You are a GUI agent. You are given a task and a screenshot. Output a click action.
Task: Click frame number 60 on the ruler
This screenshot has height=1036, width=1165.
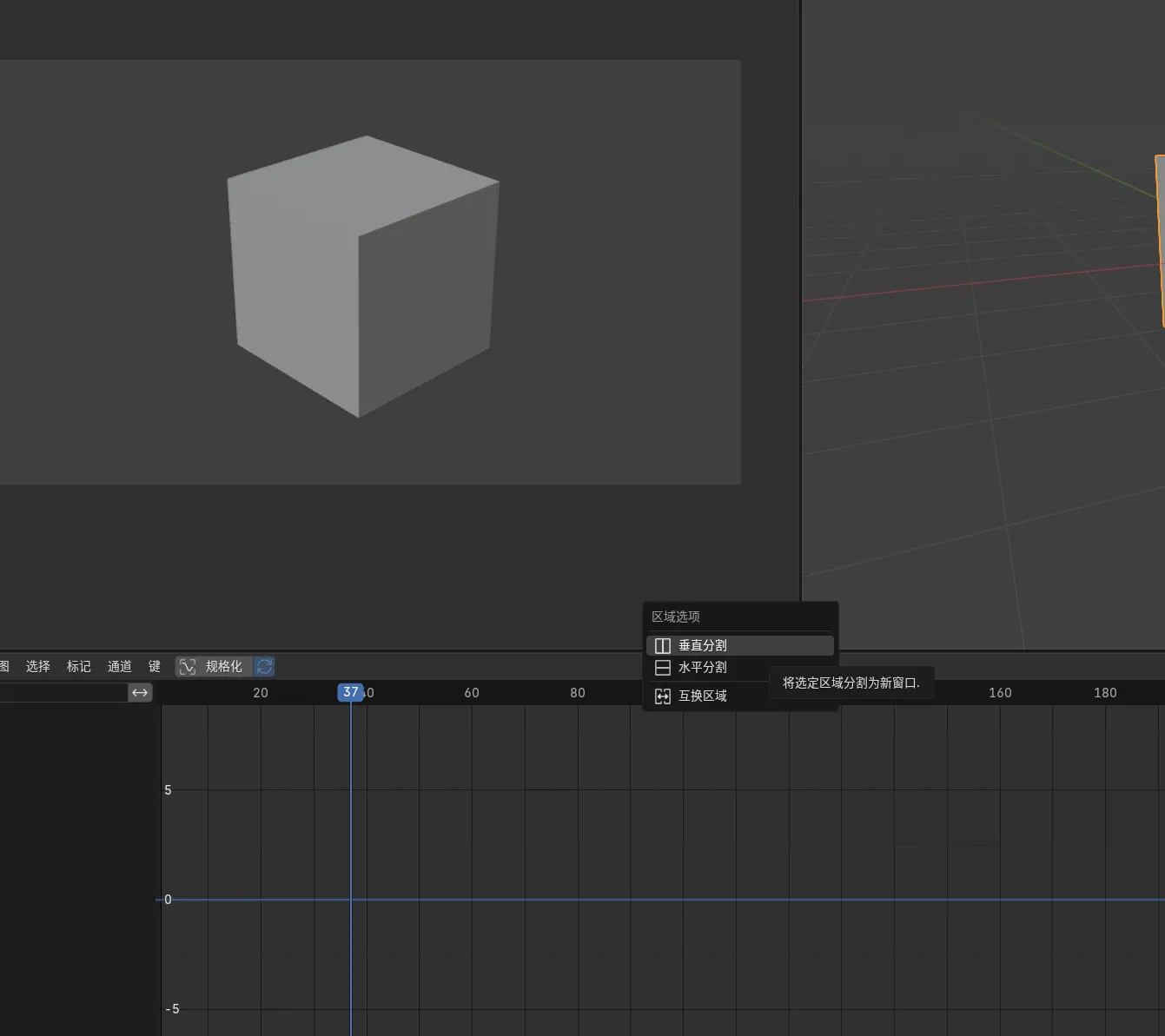[472, 692]
